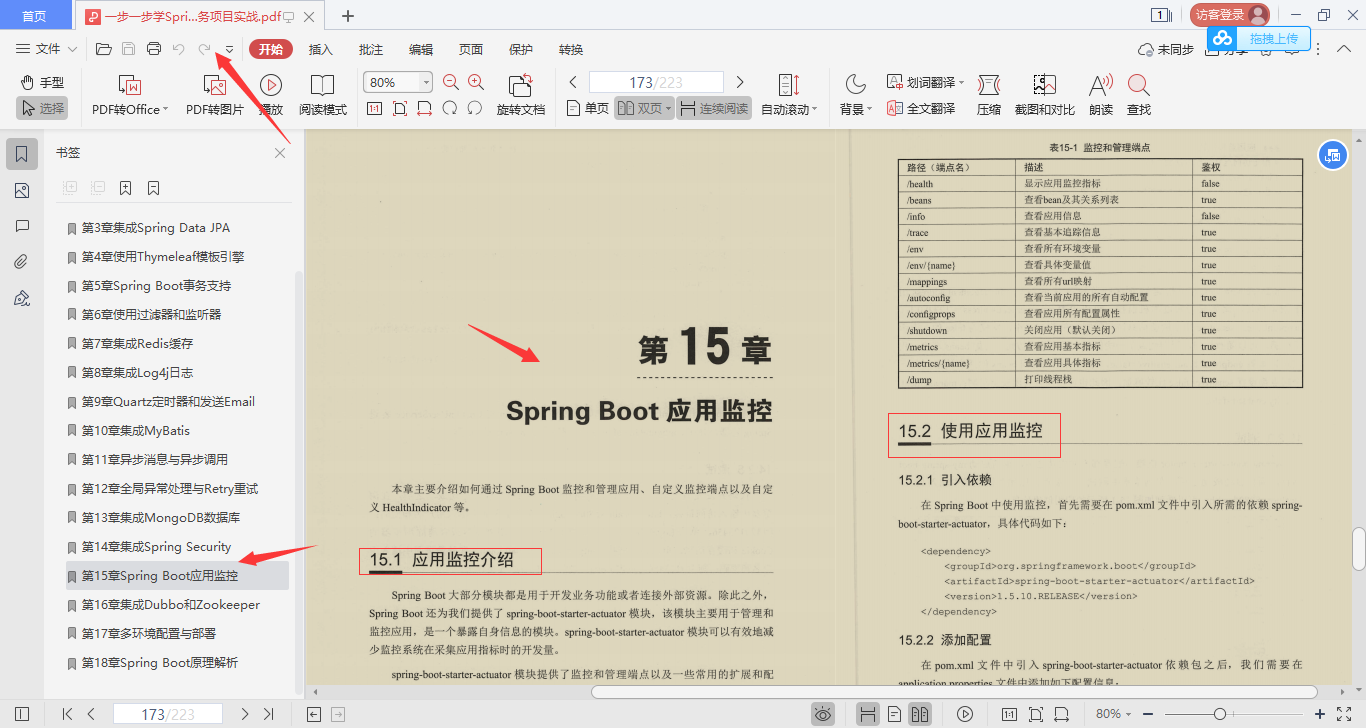This screenshot has height=728, width=1366.
Task: Open the 文件 menu
Action: pyautogui.click(x=47, y=49)
